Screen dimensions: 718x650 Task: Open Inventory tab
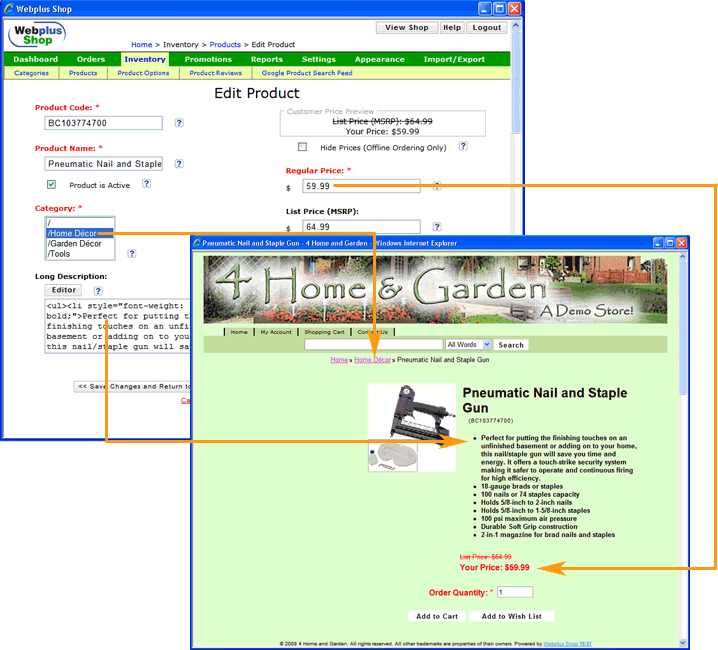[145, 59]
